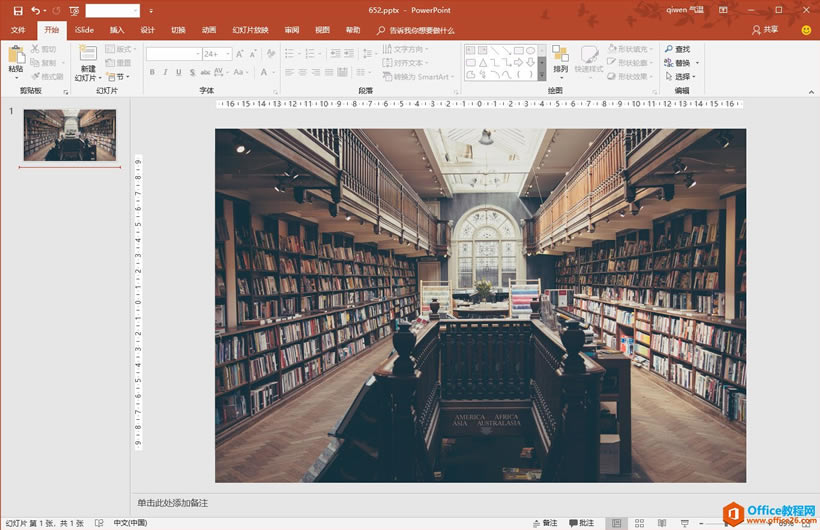
Task: Justify the text alignment
Action: 329,72
